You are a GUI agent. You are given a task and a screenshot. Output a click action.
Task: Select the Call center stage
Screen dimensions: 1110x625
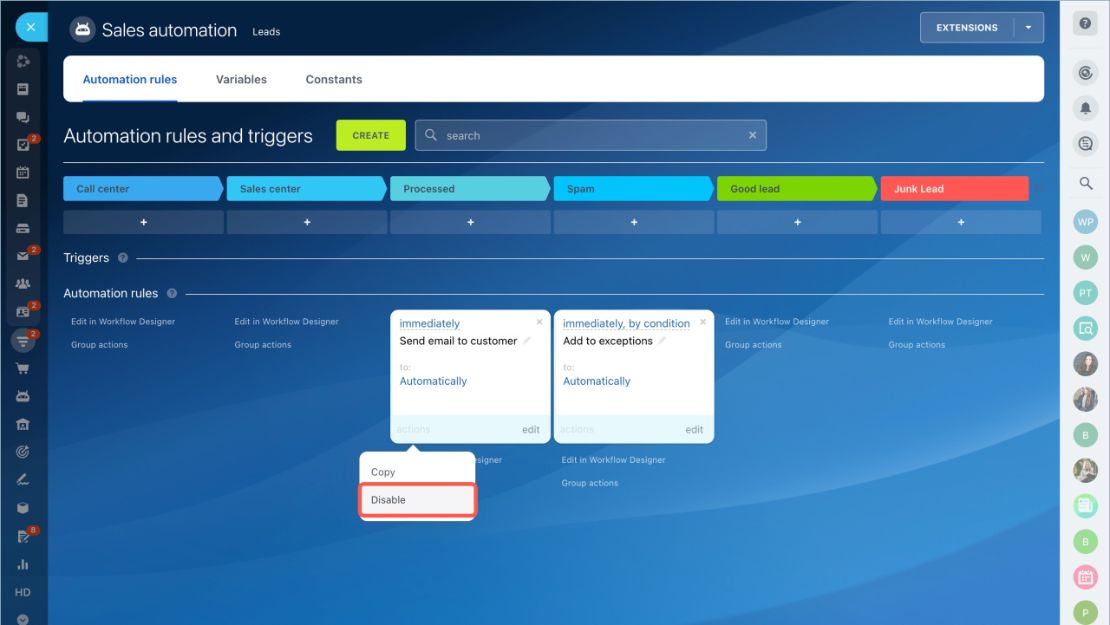pos(143,189)
